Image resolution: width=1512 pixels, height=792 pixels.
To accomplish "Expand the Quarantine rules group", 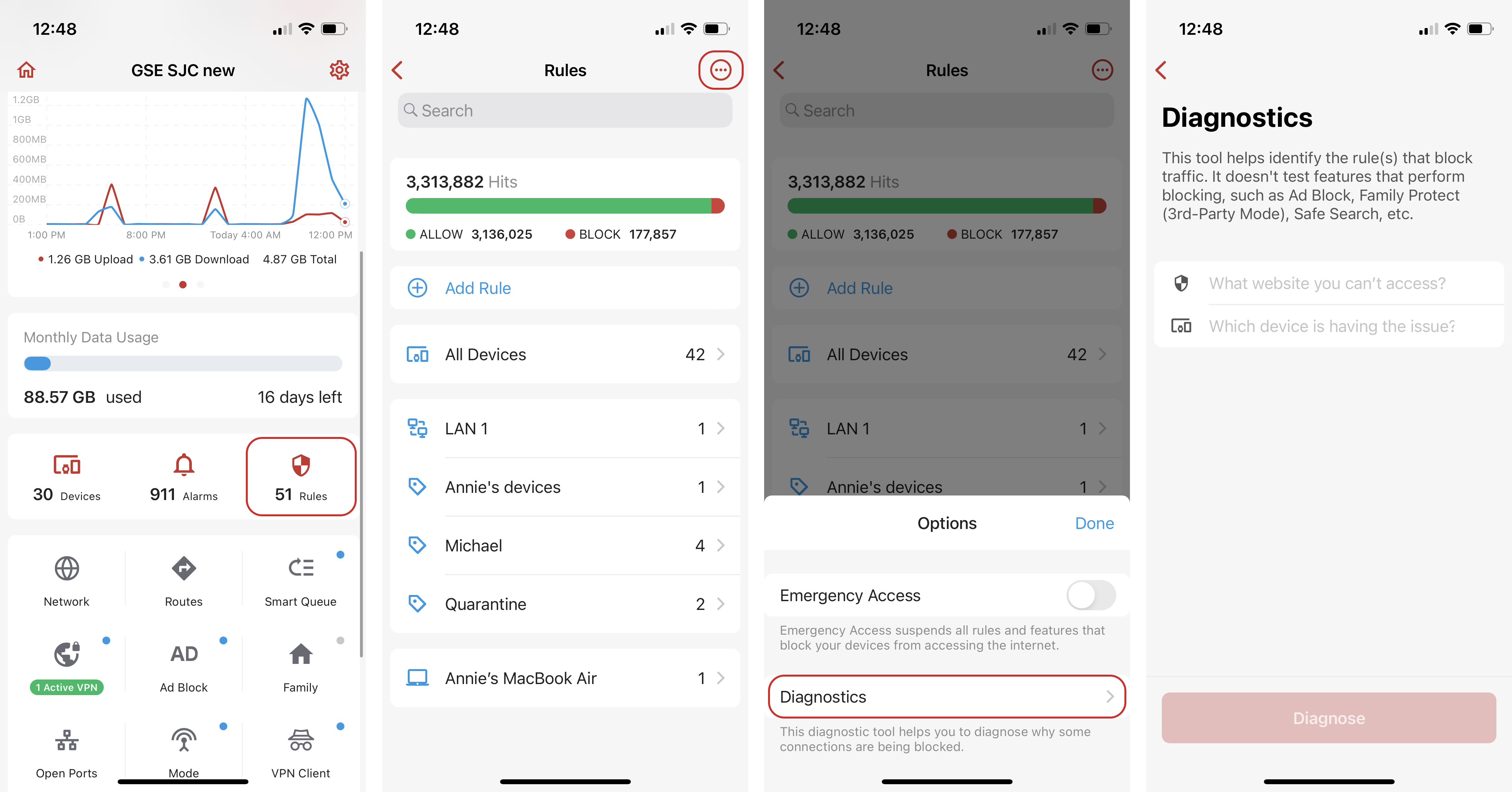I will pos(565,603).
